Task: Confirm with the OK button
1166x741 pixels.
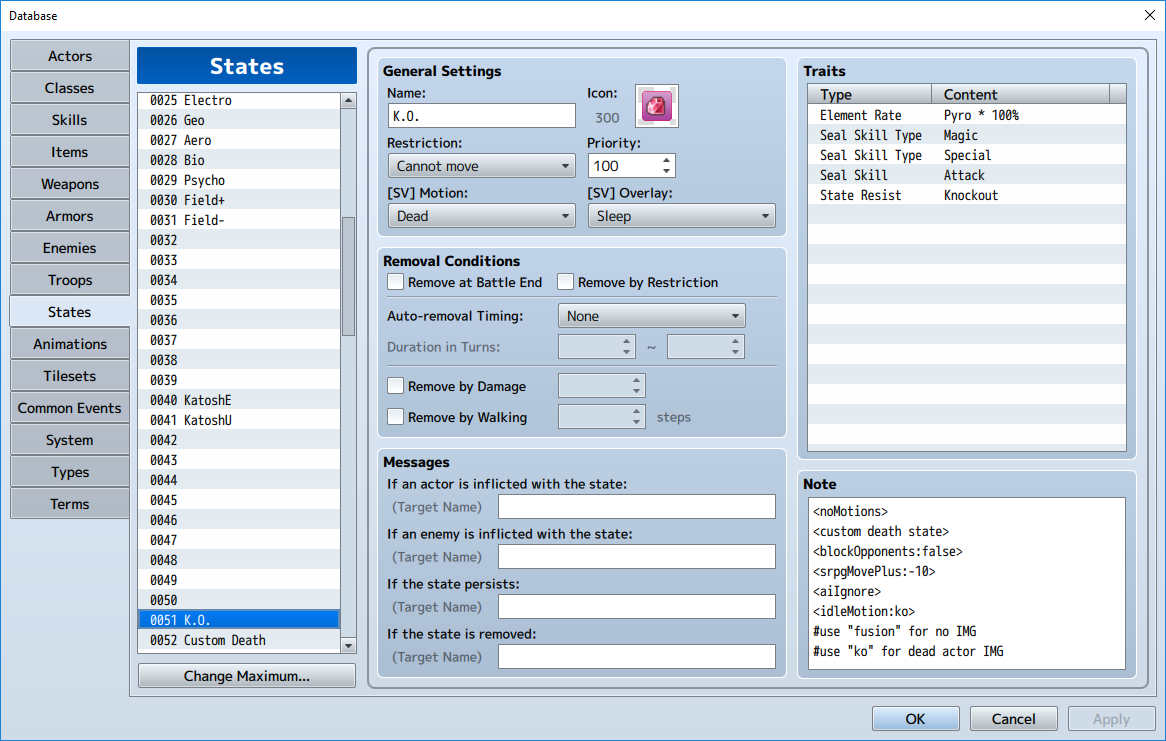Action: pos(915,719)
